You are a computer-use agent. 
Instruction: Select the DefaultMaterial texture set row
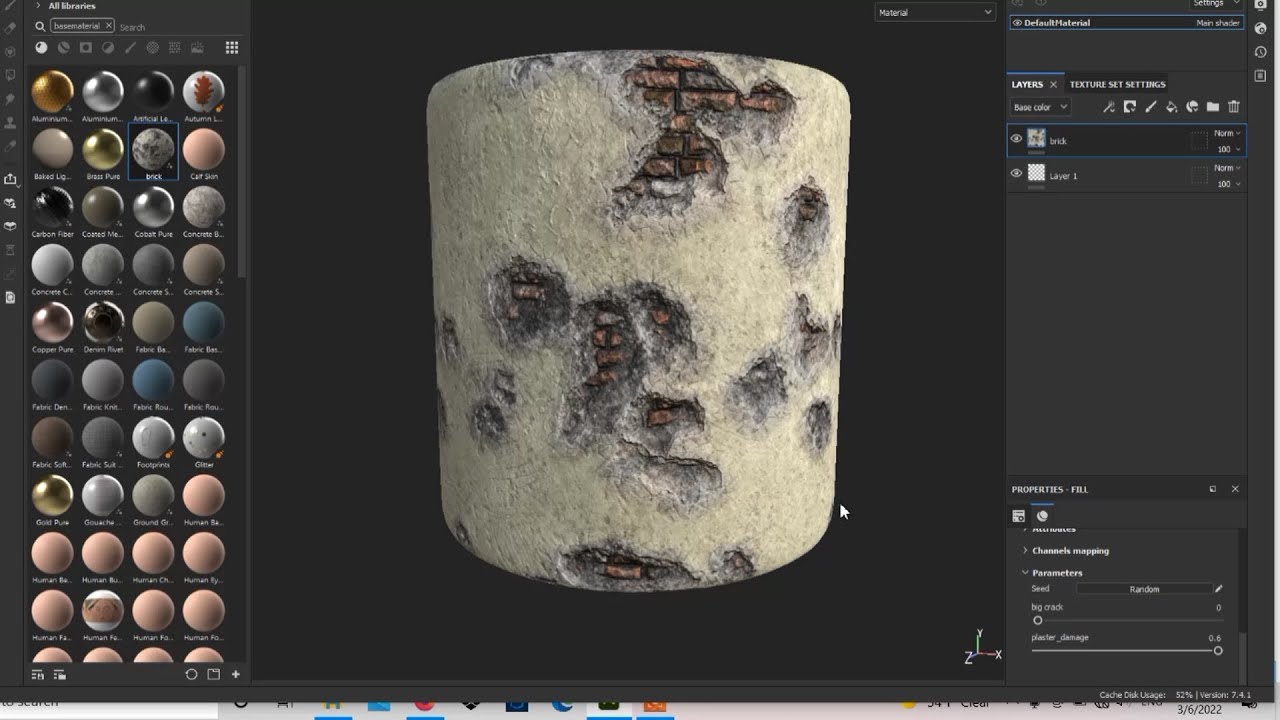click(x=1127, y=22)
